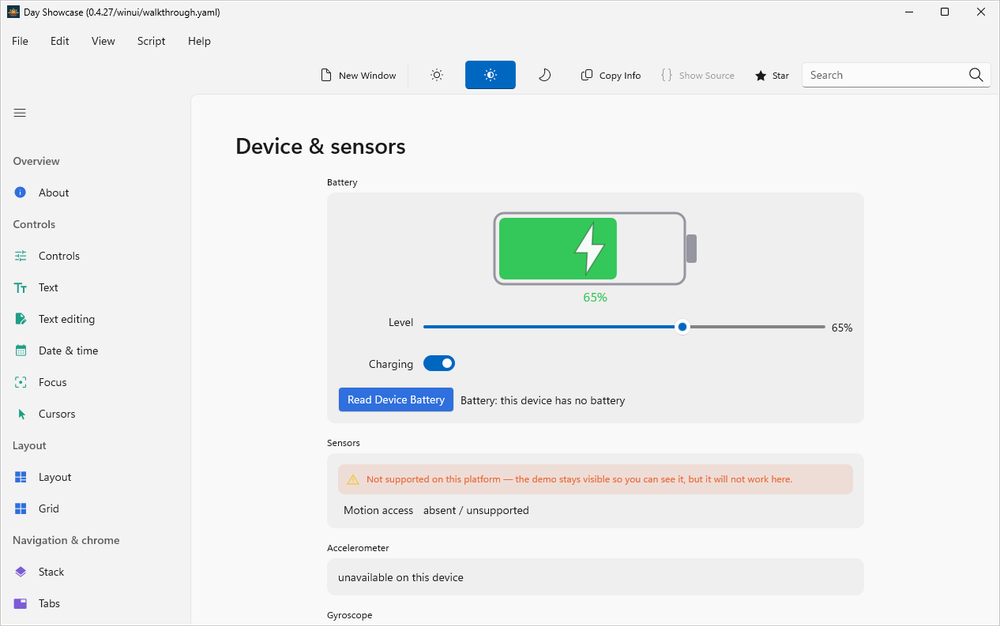Image resolution: width=1000 pixels, height=626 pixels.
Task: Toggle the hamburger navigation menu
Action: click(x=20, y=113)
